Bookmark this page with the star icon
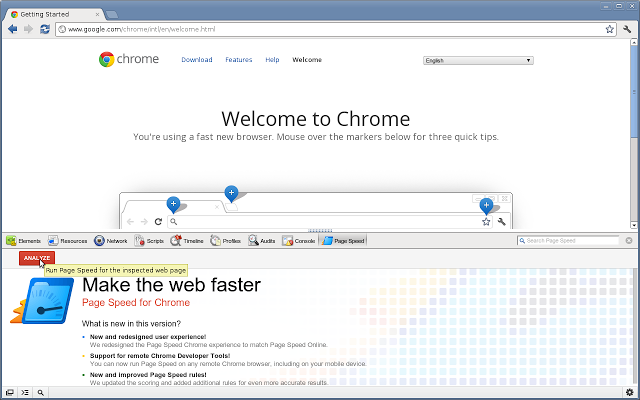Screen dimensions: 640x400 (x=609, y=29)
